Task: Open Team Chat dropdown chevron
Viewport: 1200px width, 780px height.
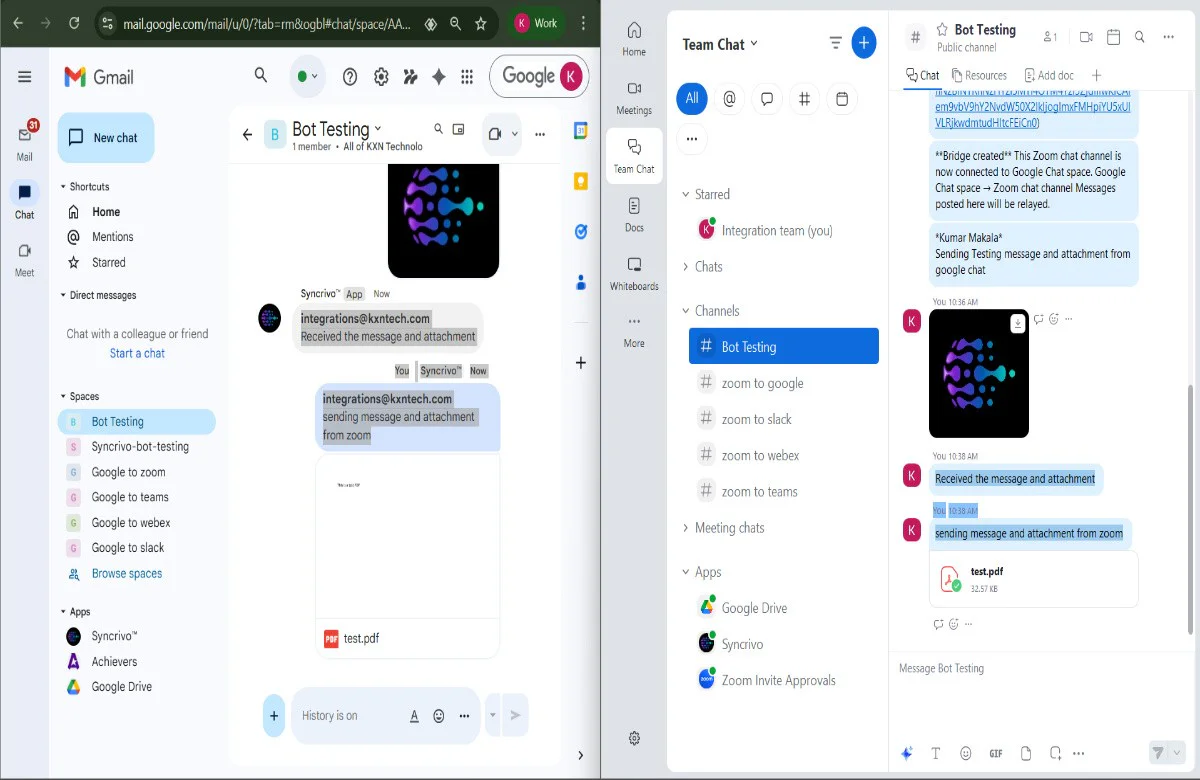Action: (x=754, y=43)
